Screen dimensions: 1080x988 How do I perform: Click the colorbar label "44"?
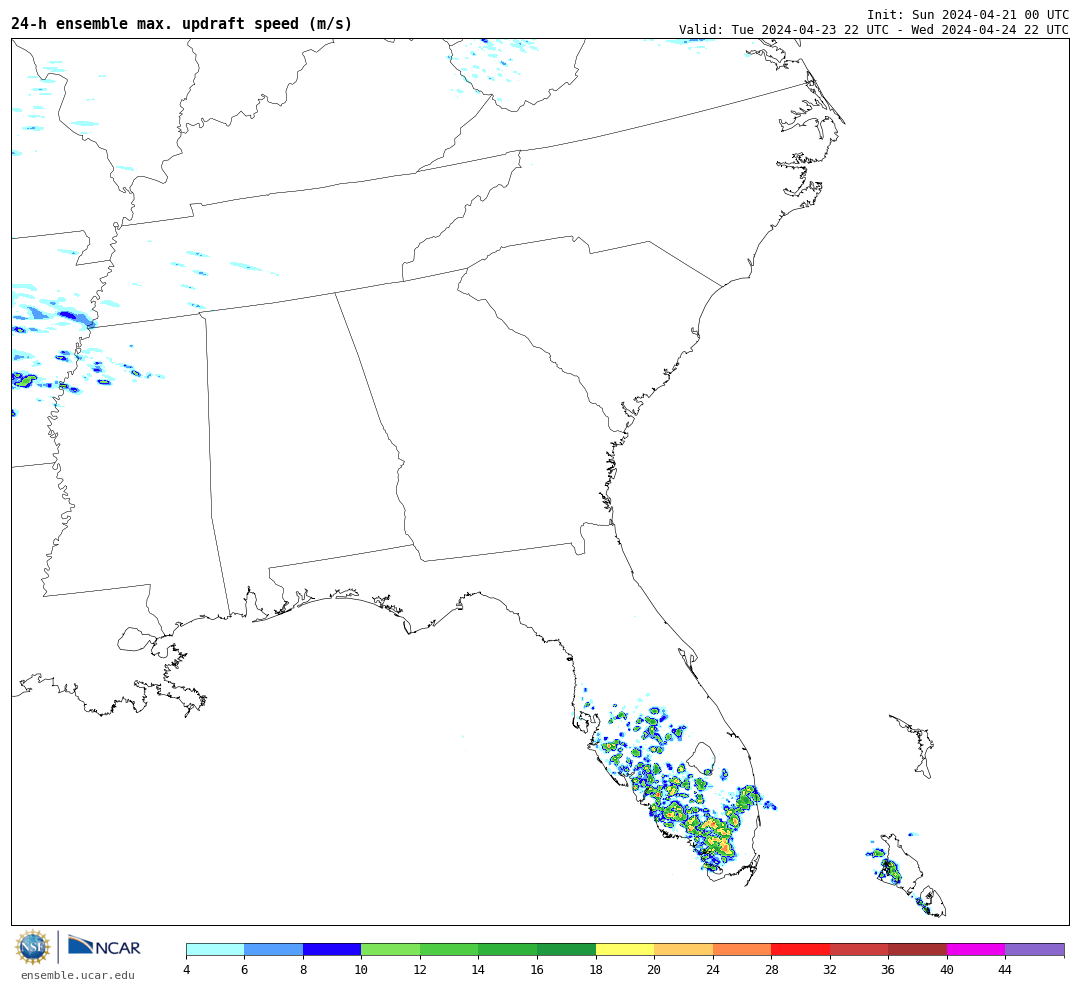click(x=1006, y=970)
